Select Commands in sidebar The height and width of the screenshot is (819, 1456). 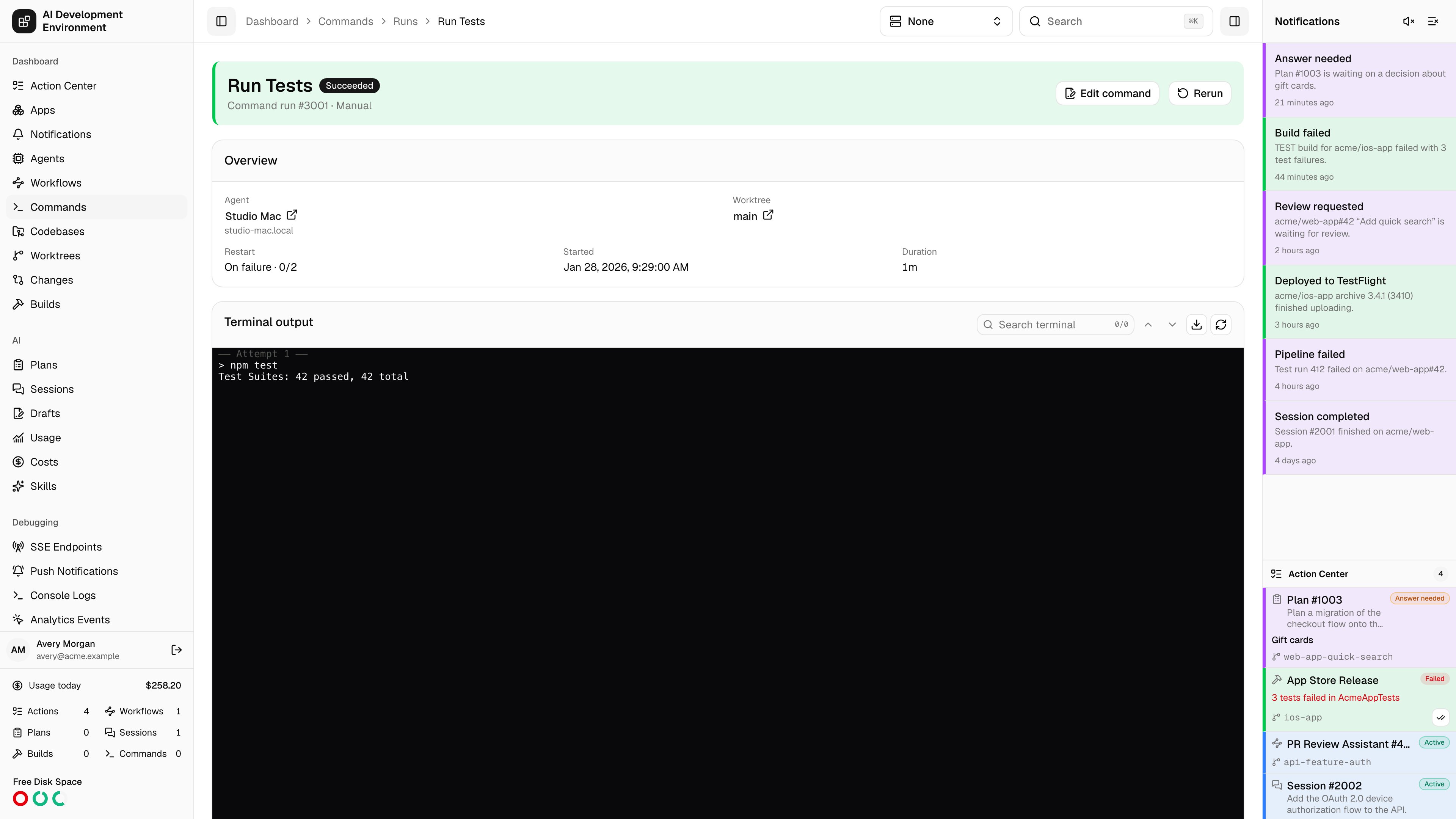(97, 207)
